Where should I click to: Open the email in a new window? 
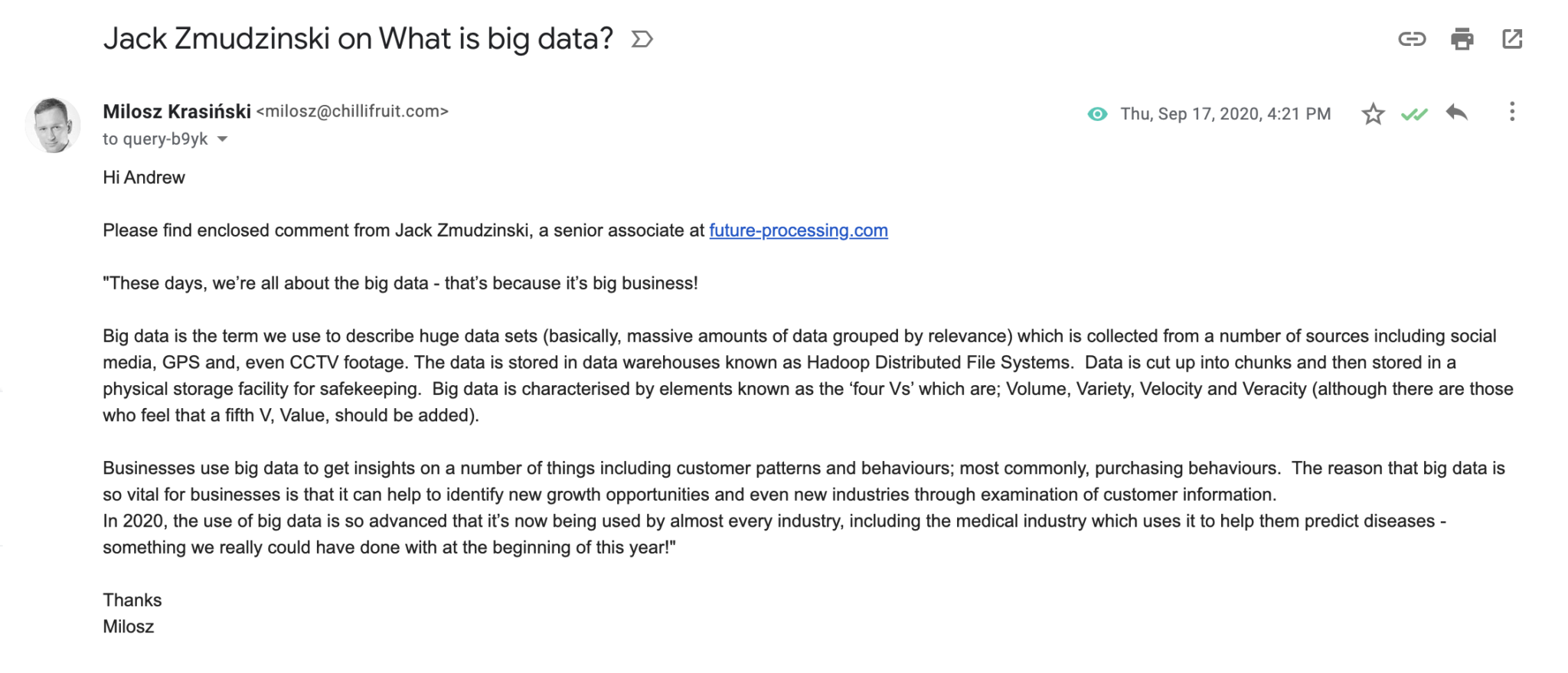[1512, 39]
